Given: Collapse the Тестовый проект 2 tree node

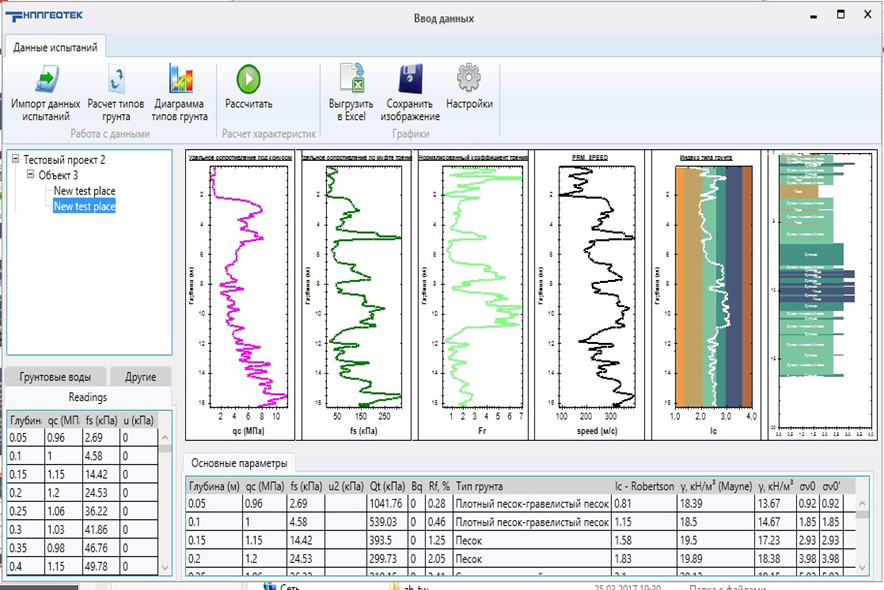Looking at the screenshot, I should (x=15, y=160).
